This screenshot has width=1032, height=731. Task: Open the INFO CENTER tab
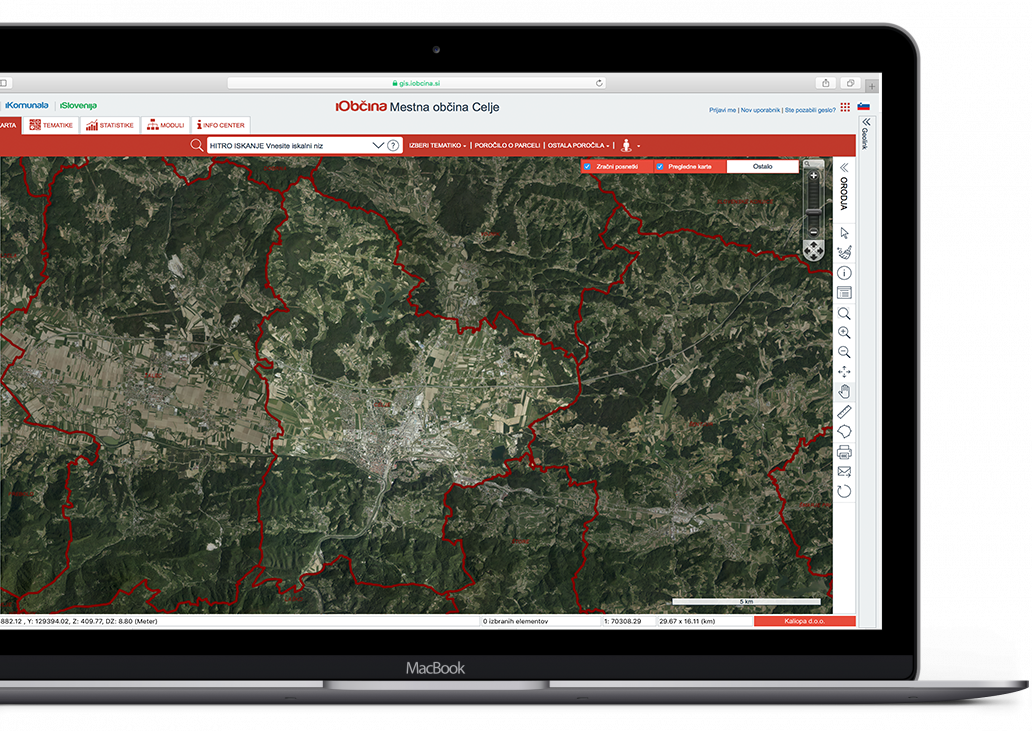pyautogui.click(x=220, y=125)
